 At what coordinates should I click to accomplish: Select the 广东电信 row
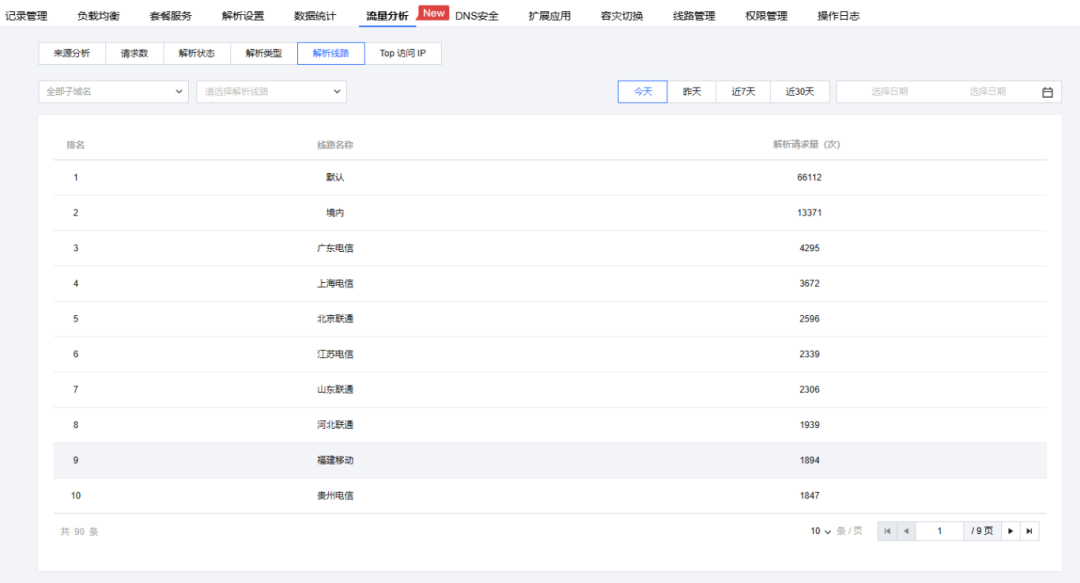[550, 248]
